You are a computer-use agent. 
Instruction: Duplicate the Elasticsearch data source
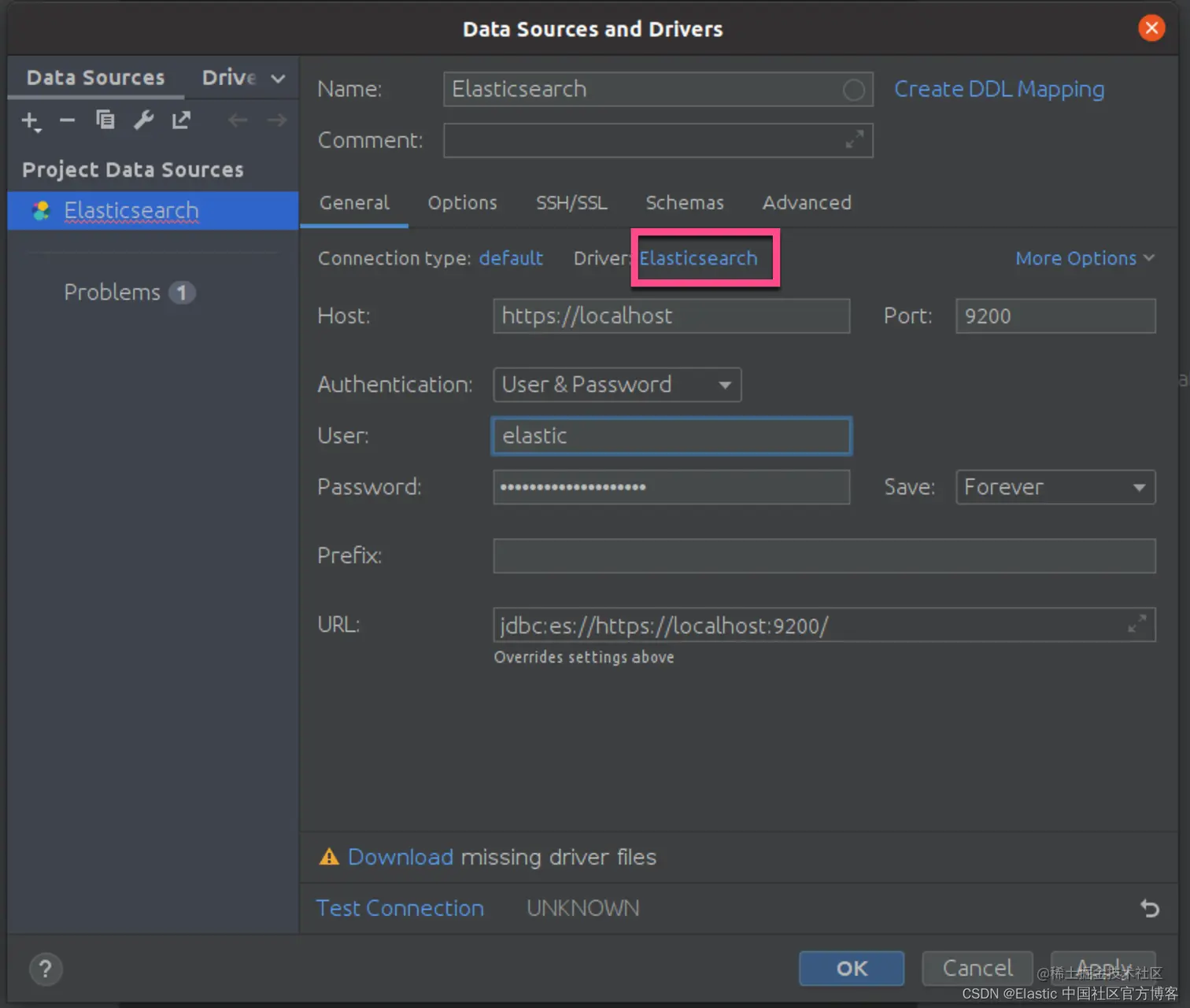[105, 120]
